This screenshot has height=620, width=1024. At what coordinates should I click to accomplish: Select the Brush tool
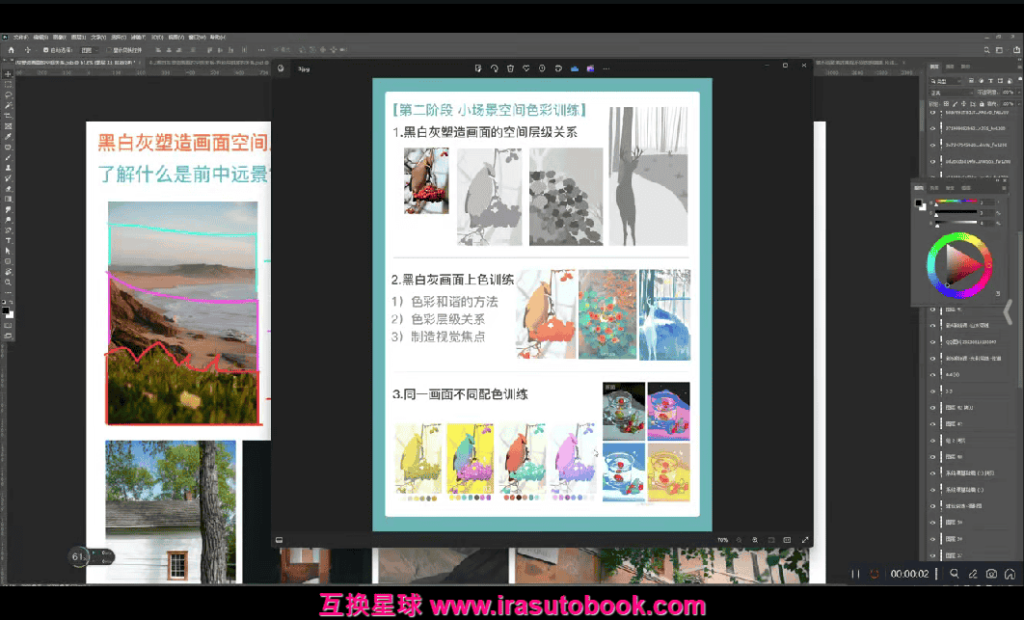point(8,158)
